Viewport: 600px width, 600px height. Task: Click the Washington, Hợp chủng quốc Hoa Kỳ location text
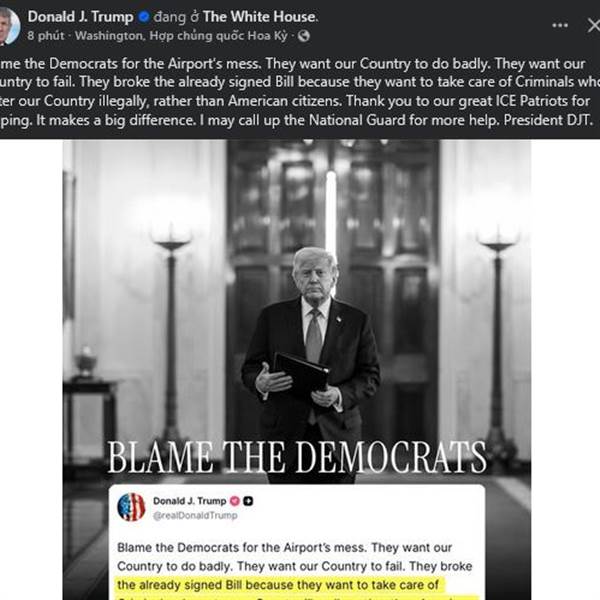point(181,36)
